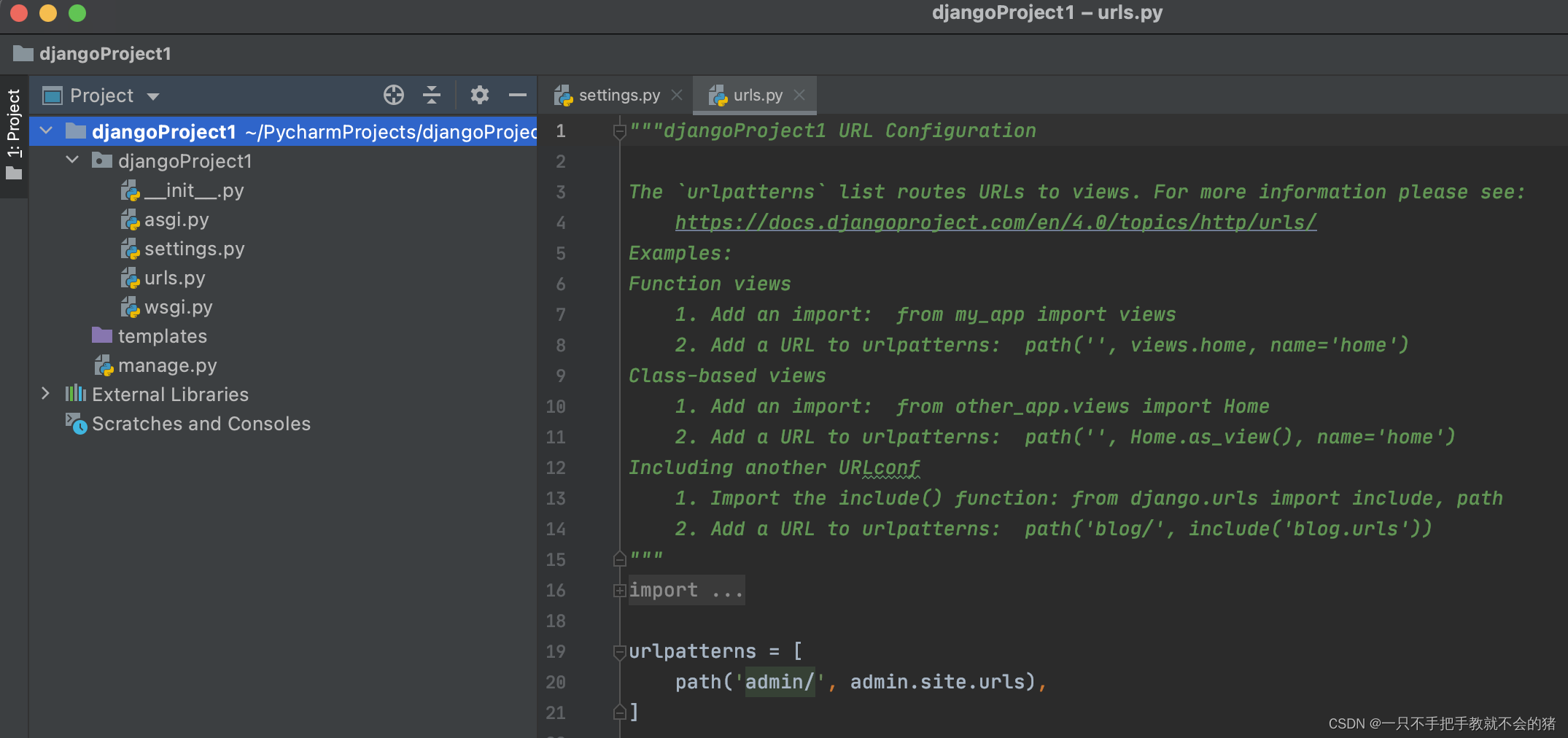Click the settings.py file icon in tree
Image resolution: width=1568 pixels, height=738 pixels.
[130, 249]
